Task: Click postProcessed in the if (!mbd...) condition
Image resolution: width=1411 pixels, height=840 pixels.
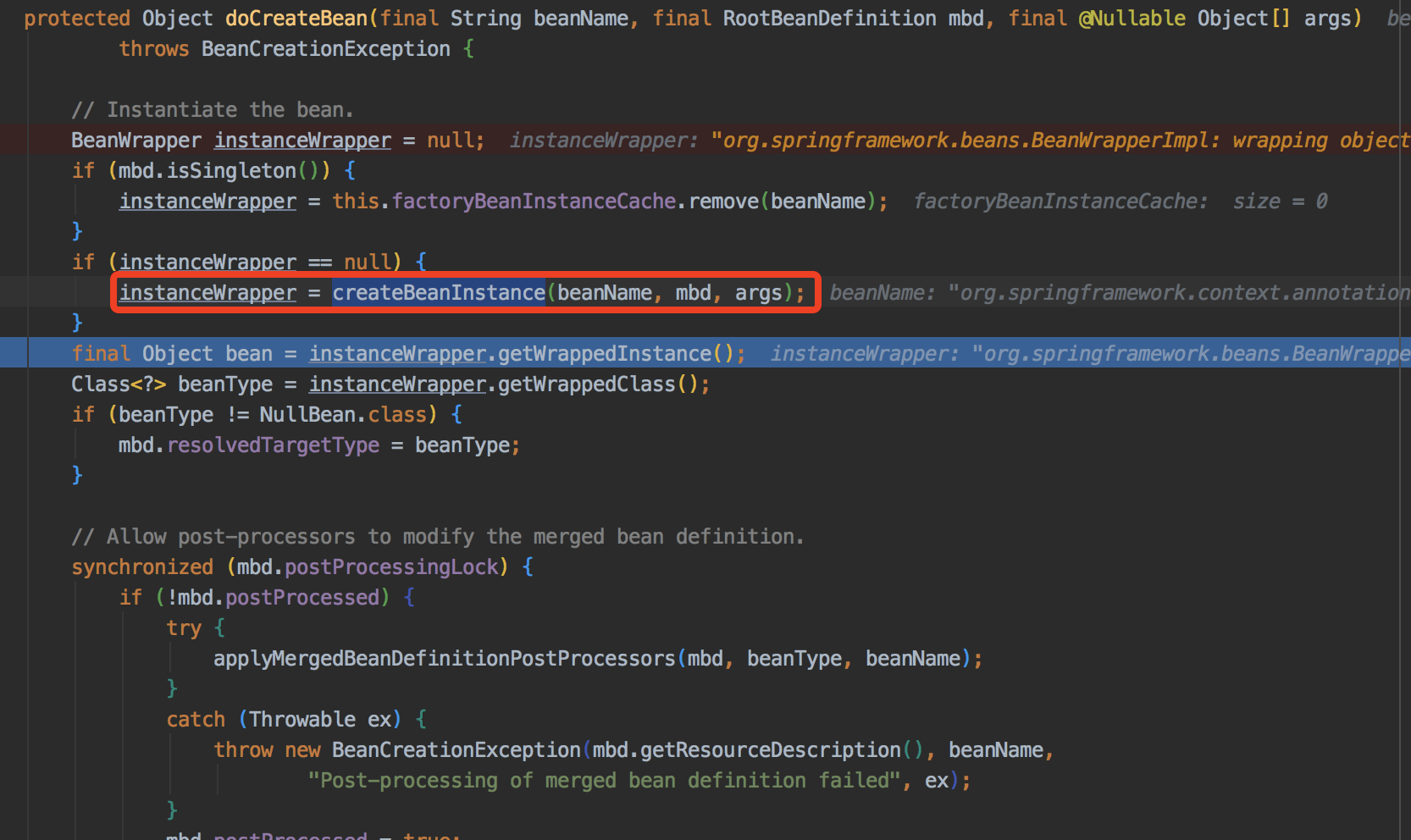Action: pos(302,598)
